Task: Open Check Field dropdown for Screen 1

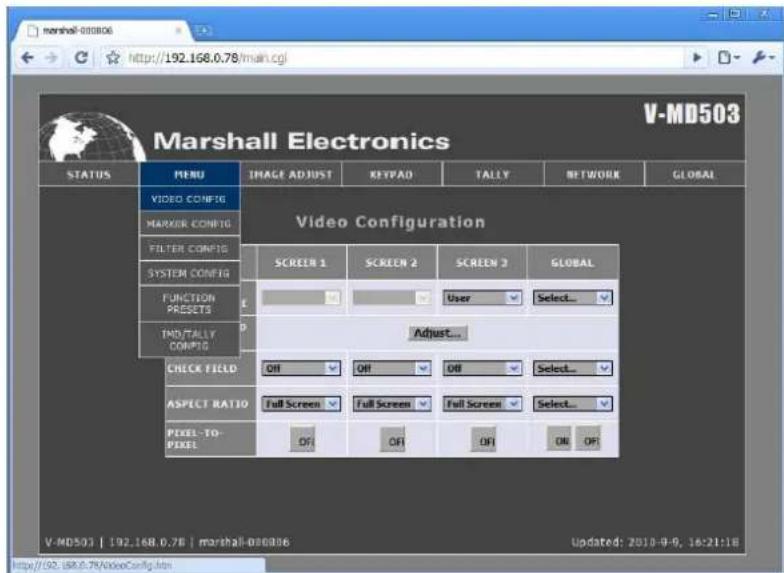Action: pos(301,368)
